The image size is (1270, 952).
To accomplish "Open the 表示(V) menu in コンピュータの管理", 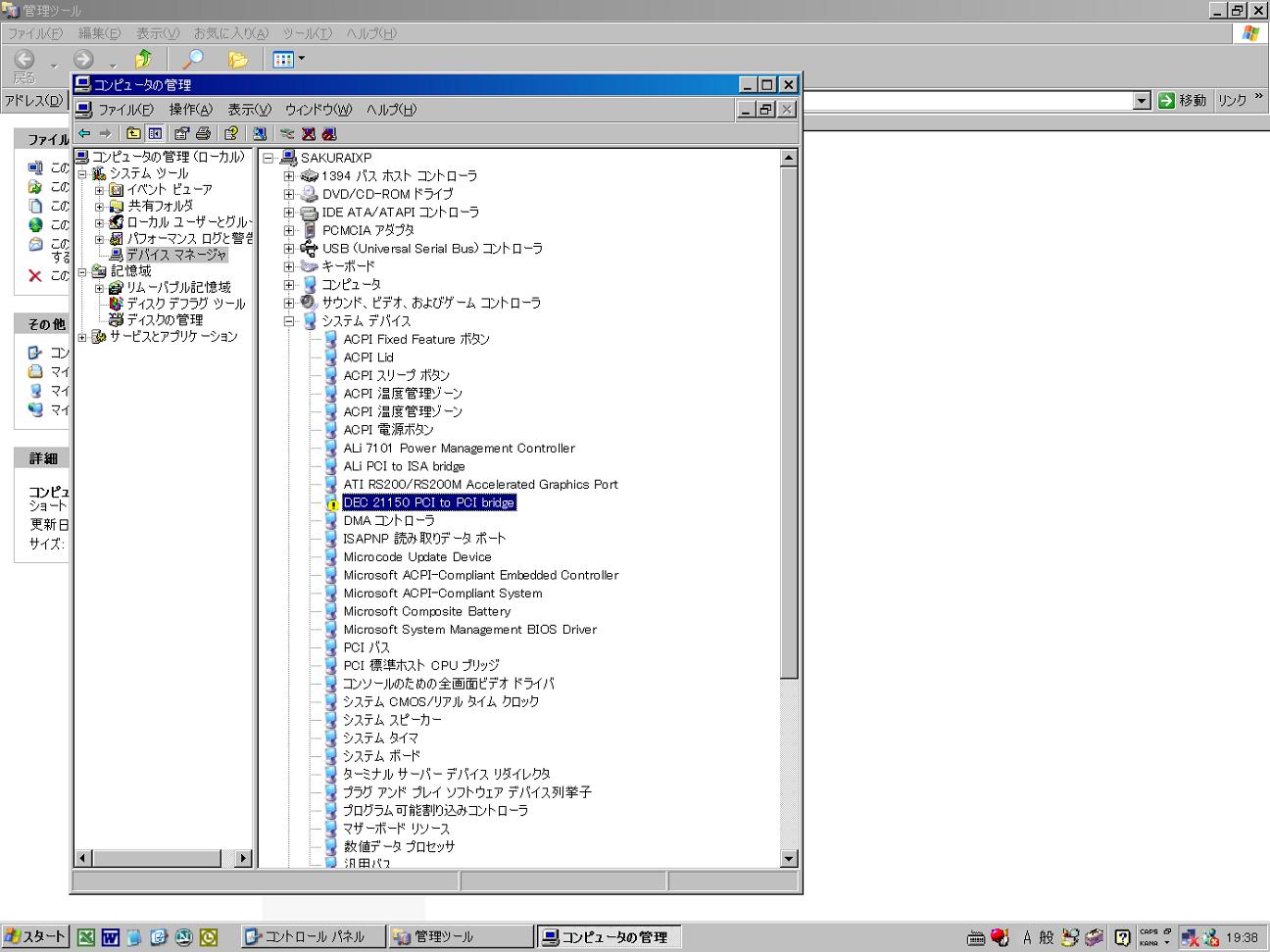I will click(249, 110).
